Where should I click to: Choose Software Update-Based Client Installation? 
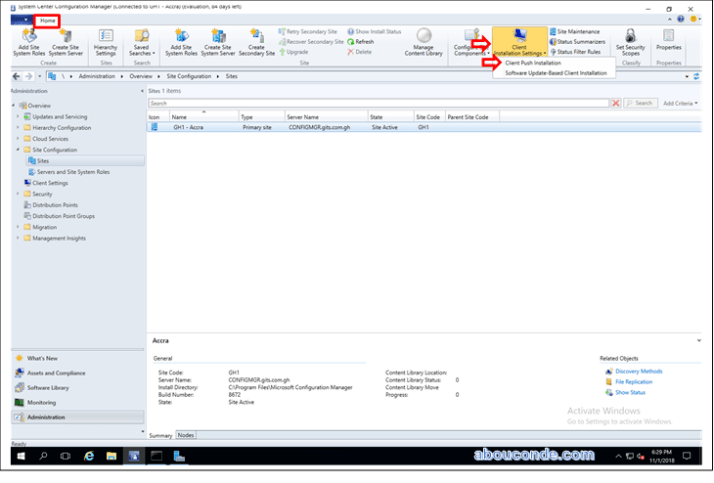coord(555,73)
